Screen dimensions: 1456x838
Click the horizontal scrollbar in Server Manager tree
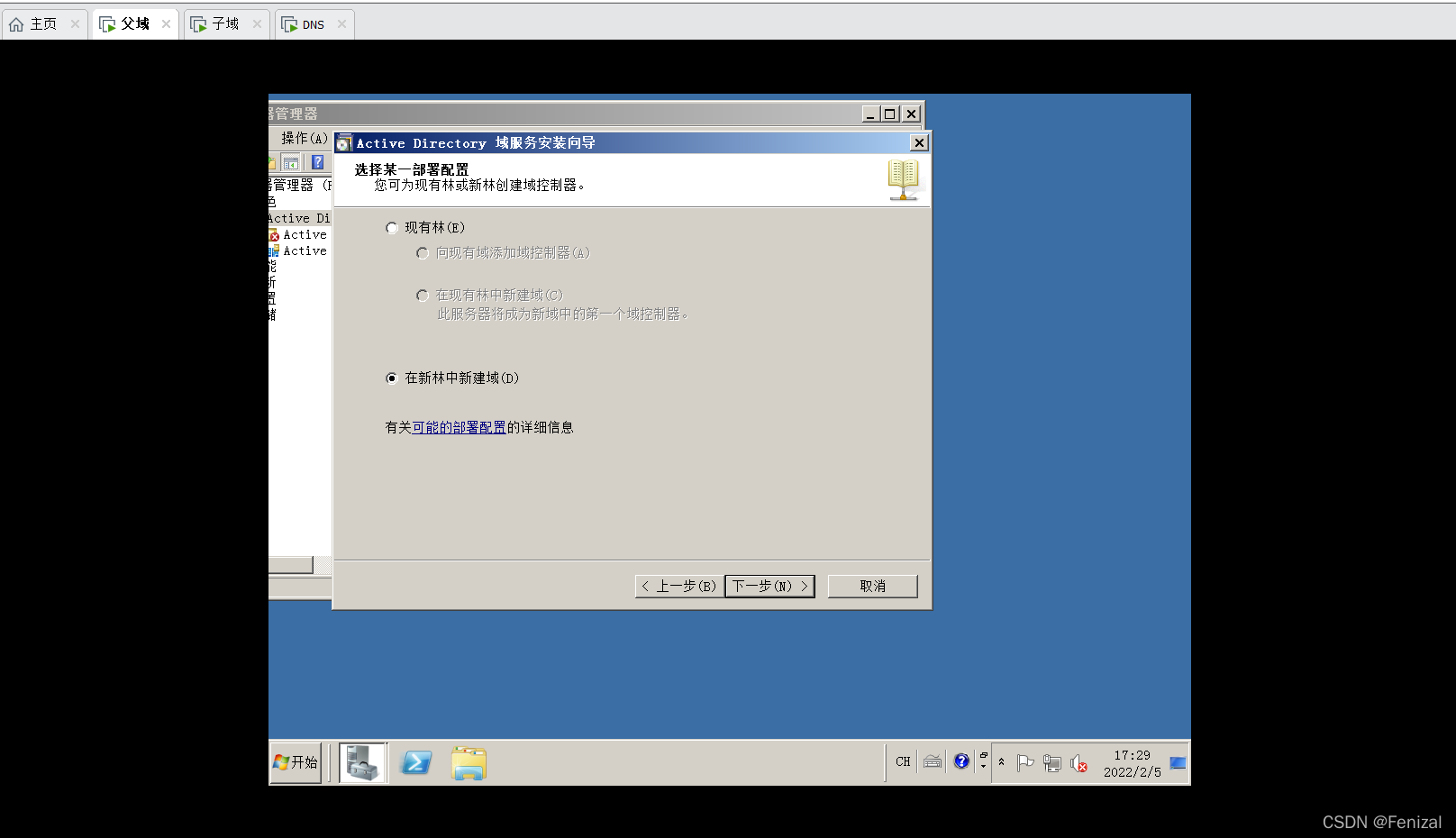290,565
